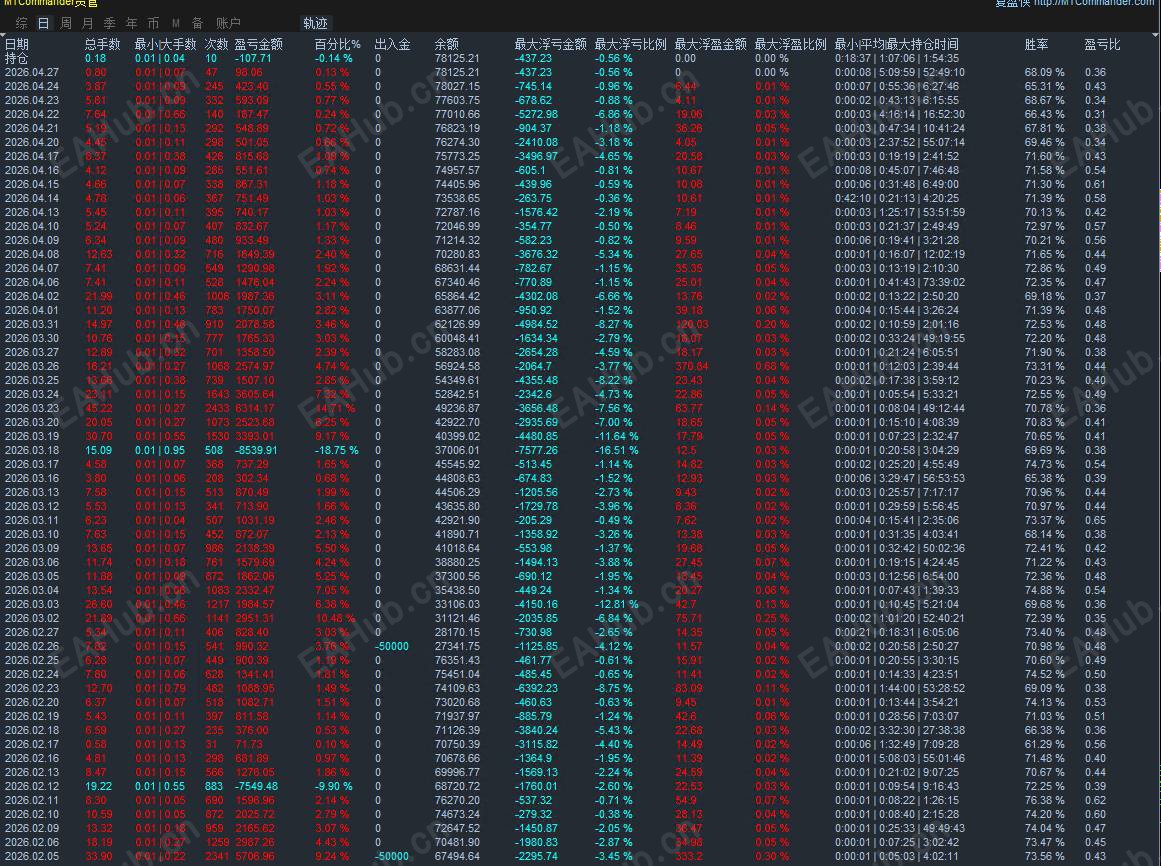Click the -12.81 % max floating loss cell
1161x866 pixels.
(x=616, y=604)
